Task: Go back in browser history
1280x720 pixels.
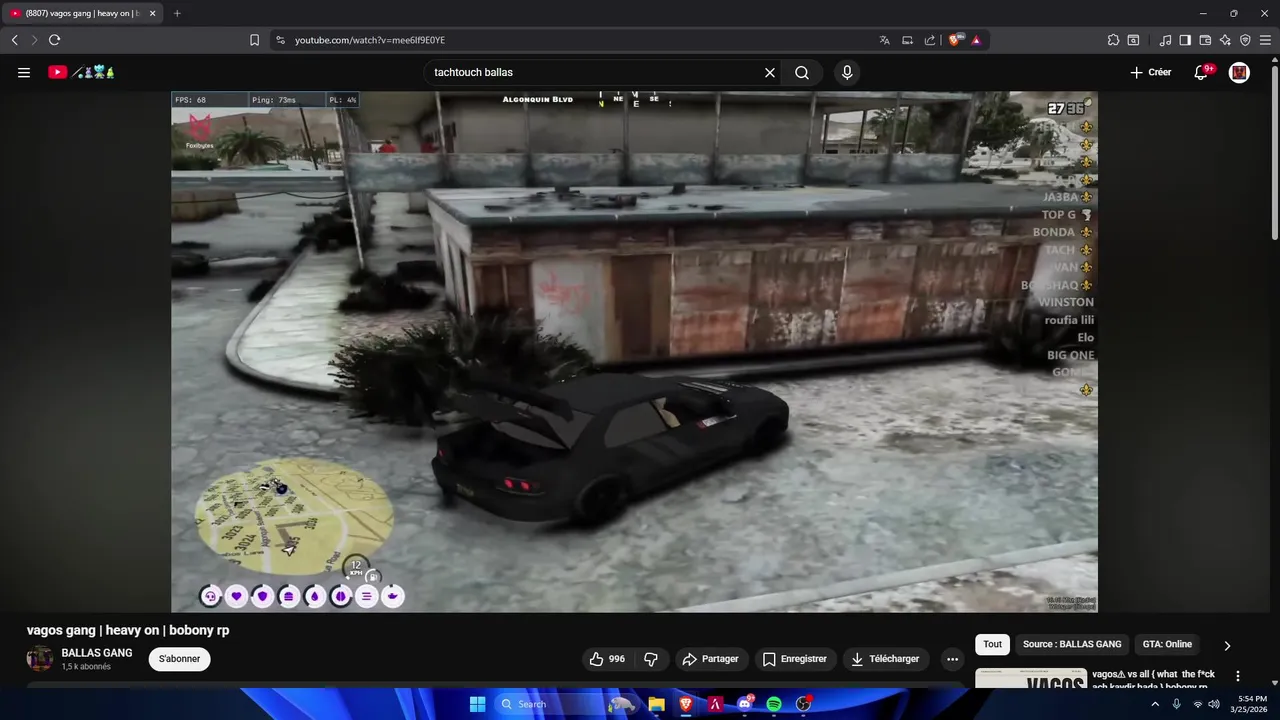Action: tap(14, 40)
